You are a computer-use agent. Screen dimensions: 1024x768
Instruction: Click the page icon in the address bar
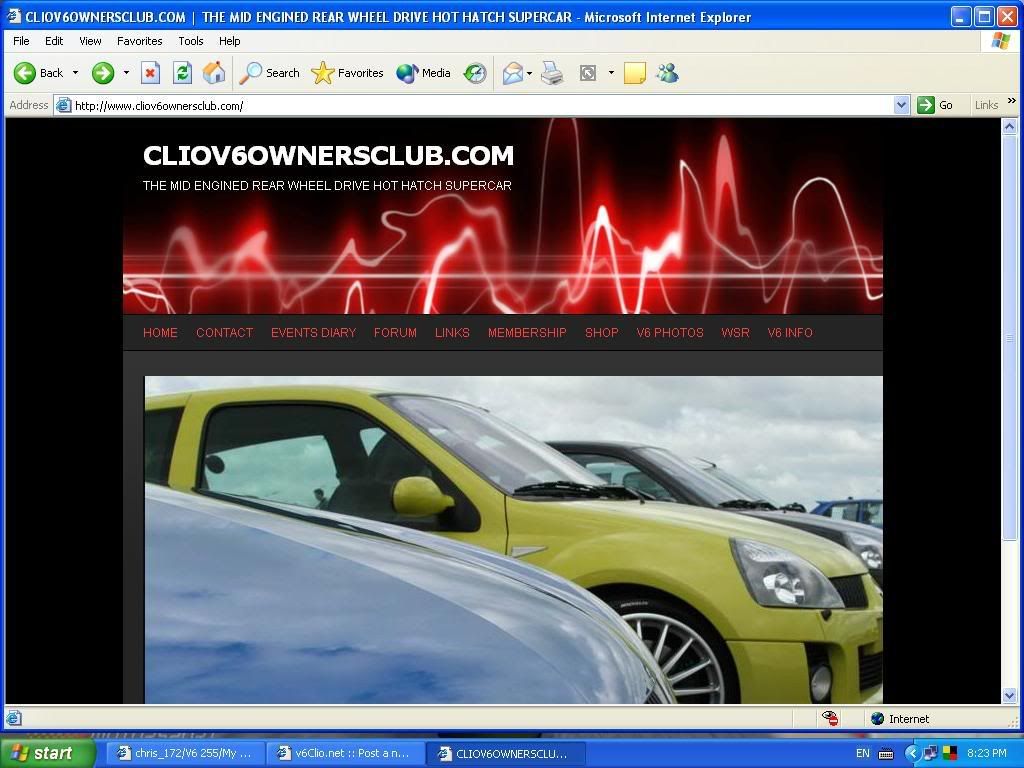click(x=63, y=105)
